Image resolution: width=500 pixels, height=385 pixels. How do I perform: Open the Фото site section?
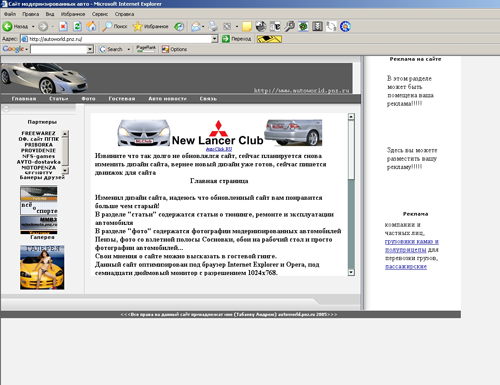click(88, 99)
